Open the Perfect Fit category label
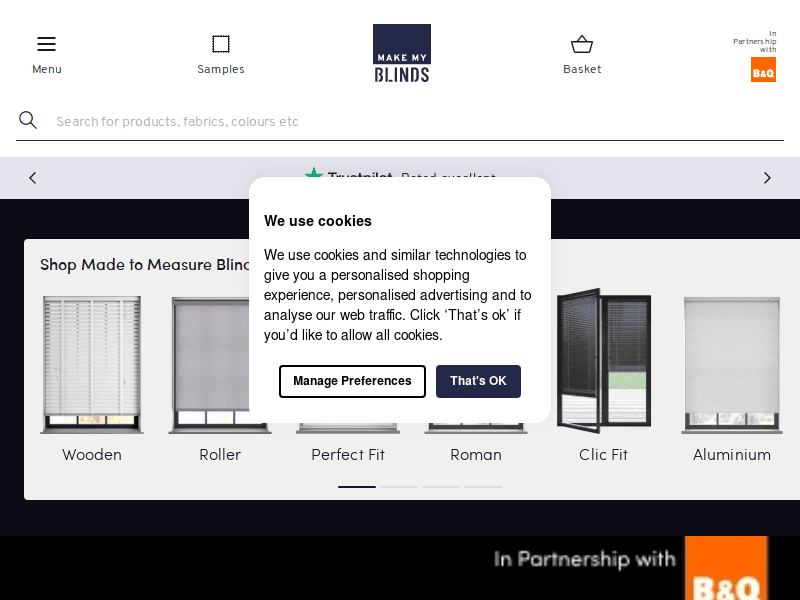This screenshot has height=600, width=800. tap(348, 455)
